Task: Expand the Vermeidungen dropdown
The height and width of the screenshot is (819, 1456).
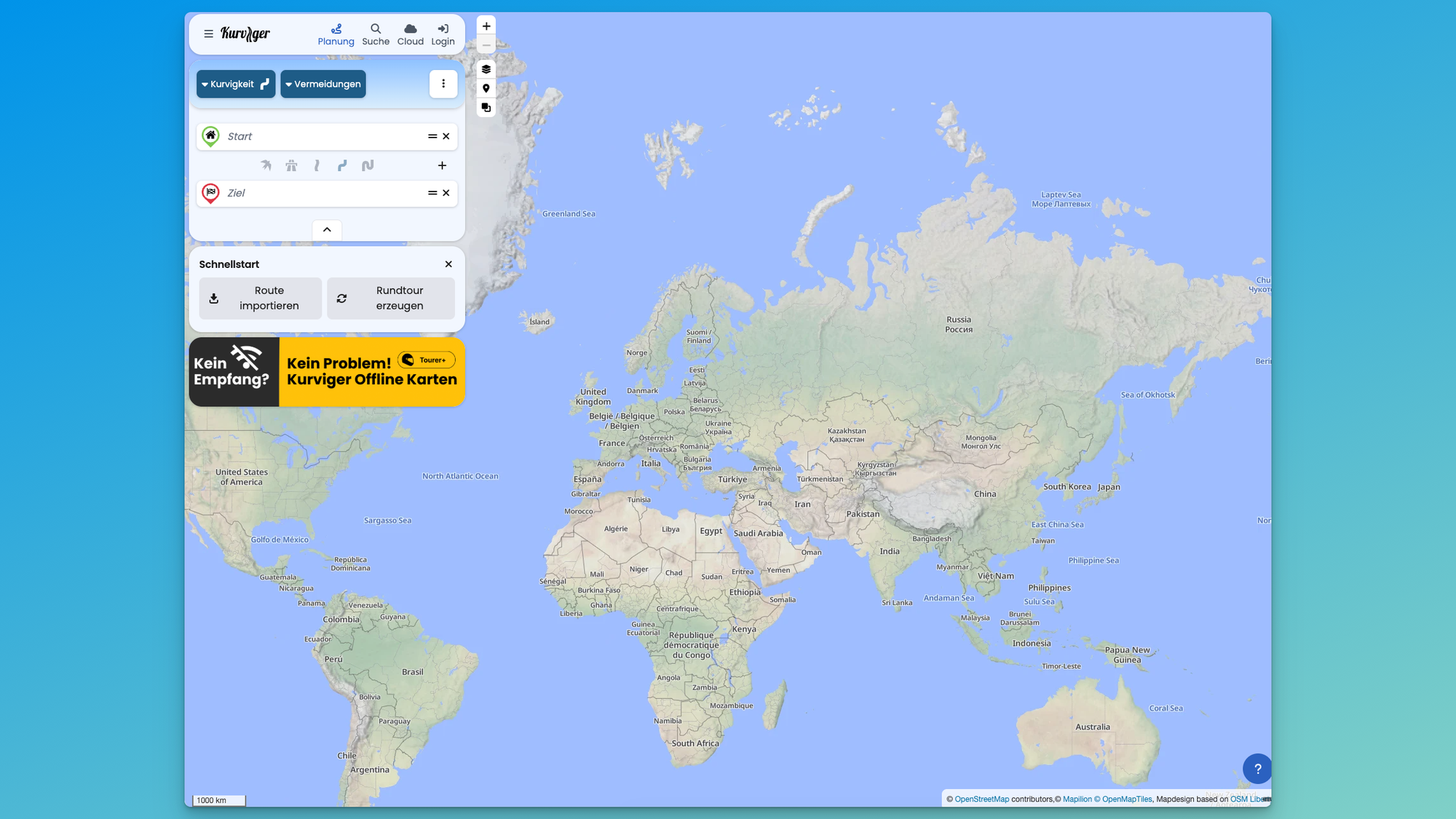Action: [323, 84]
